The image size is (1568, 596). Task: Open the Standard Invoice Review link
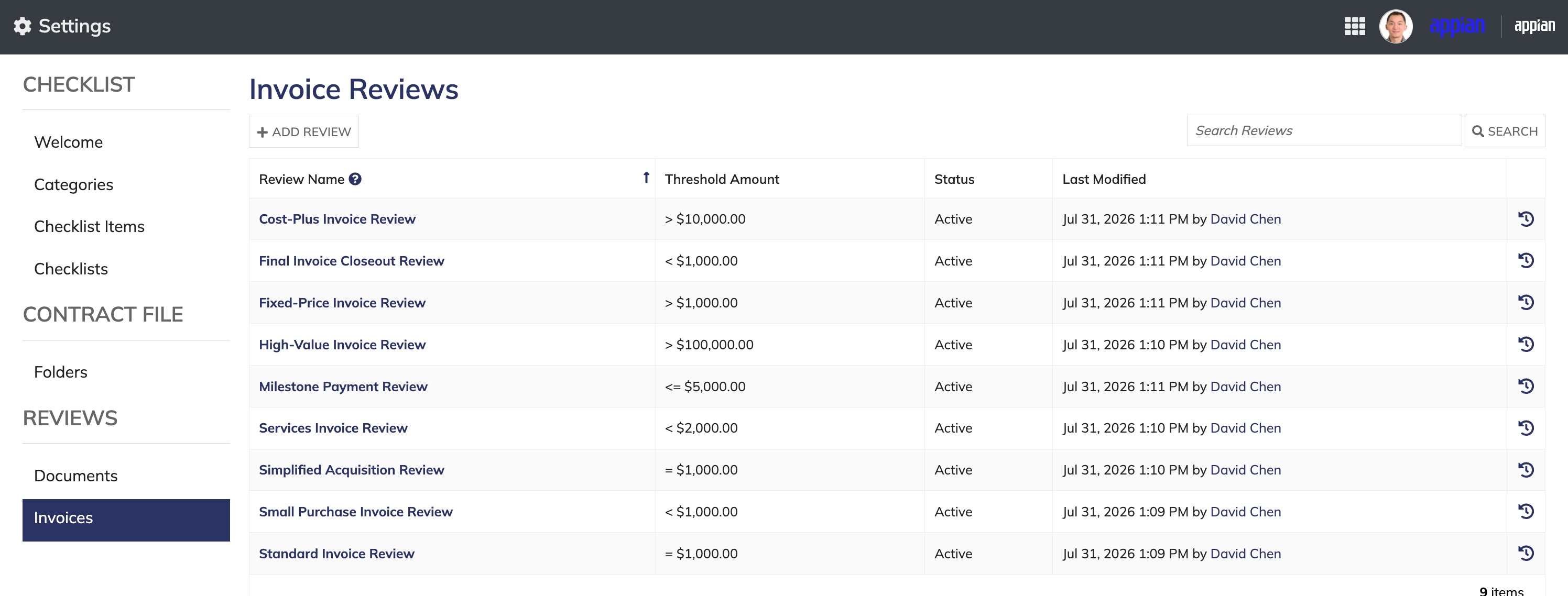[336, 554]
